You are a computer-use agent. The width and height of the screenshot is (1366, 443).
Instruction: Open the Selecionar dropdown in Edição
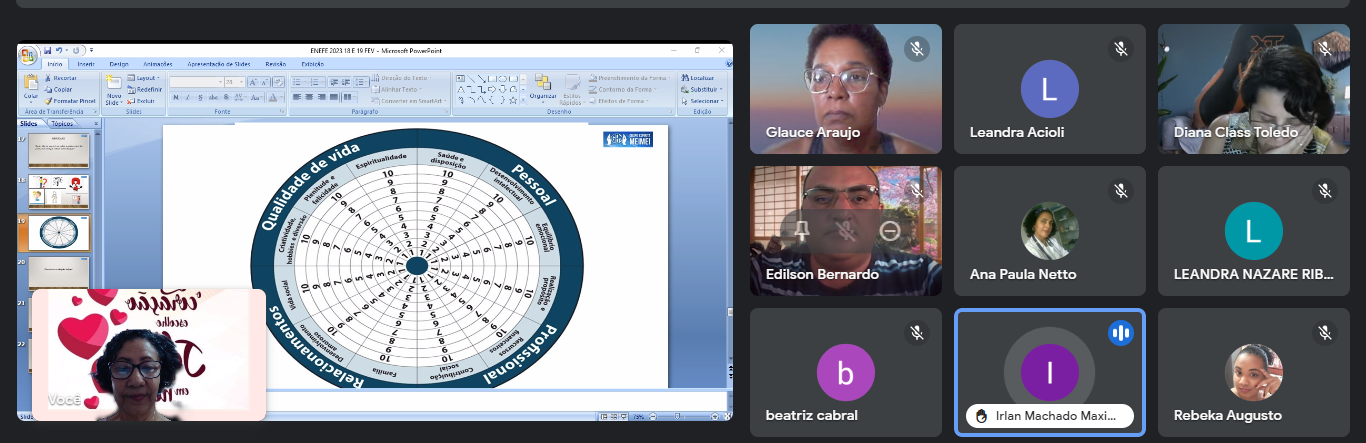[x=705, y=101]
